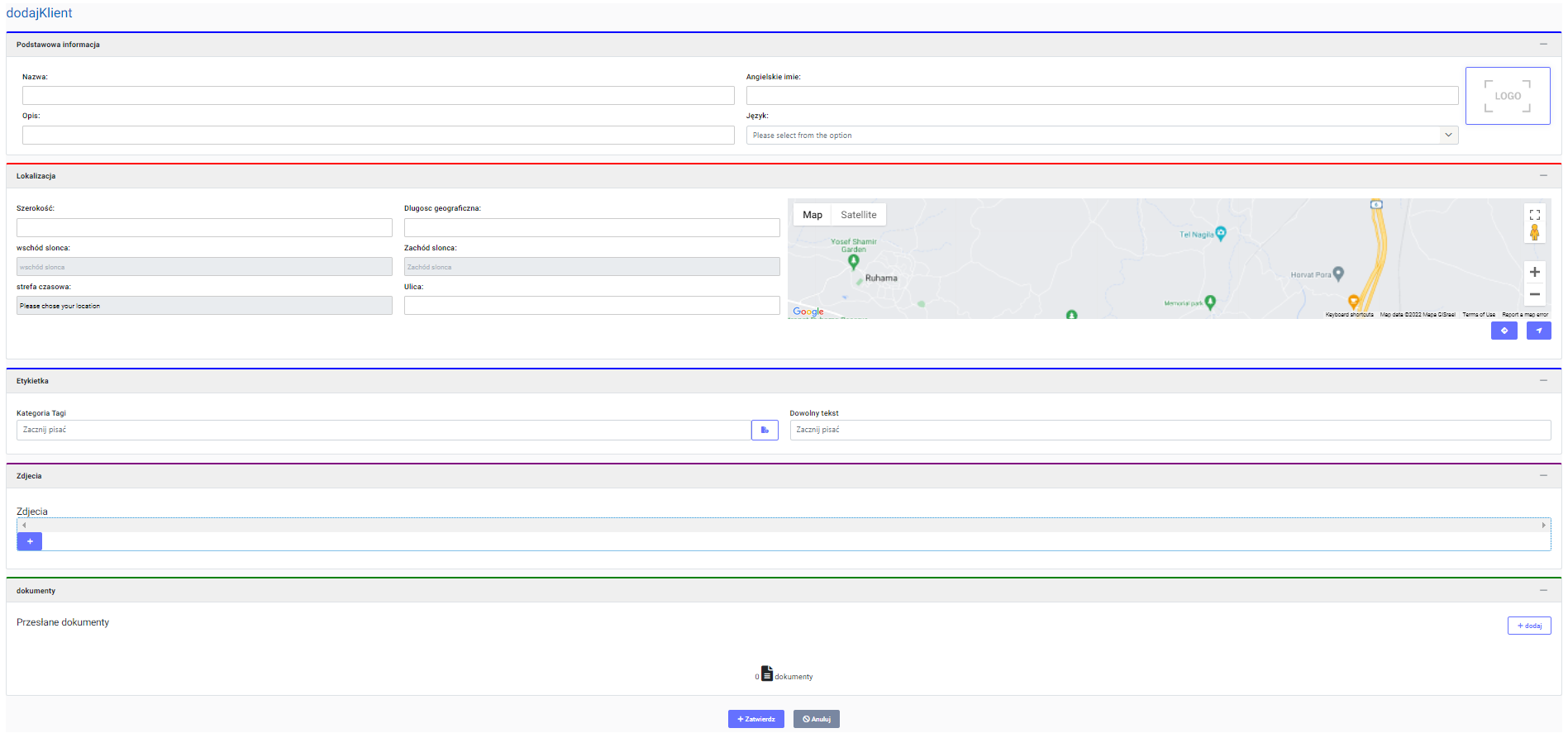Toggle the map fullscreen view

1534,215
